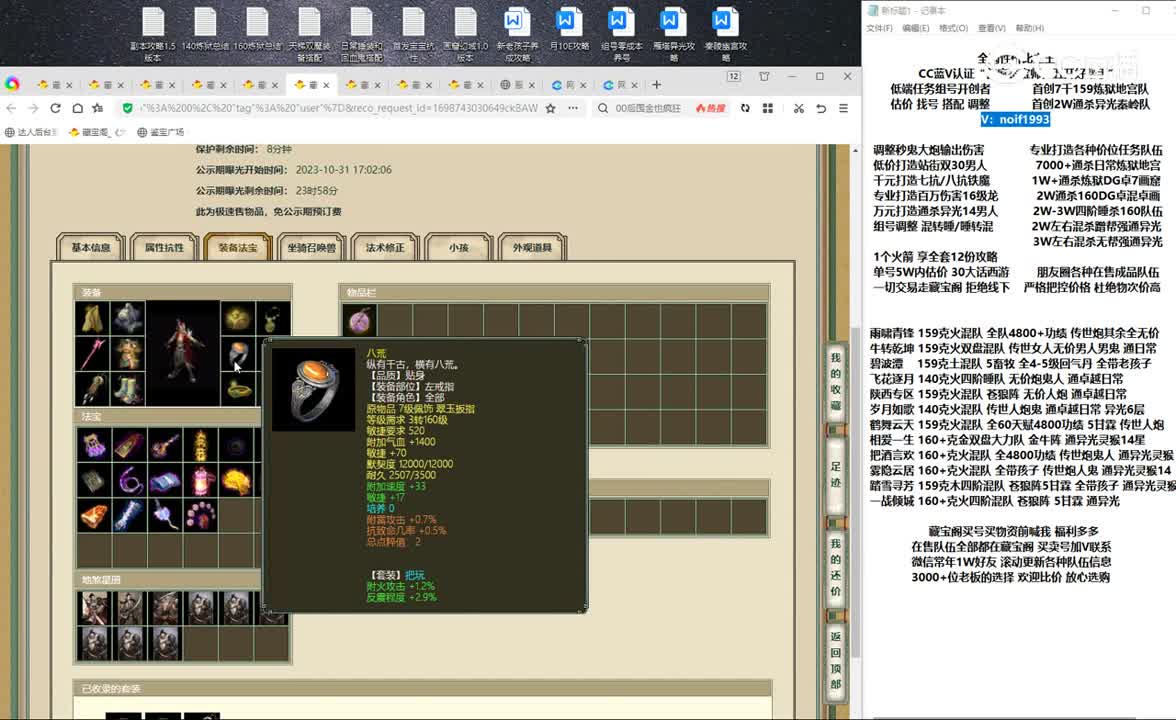Select the silver ring equipment slot

point(238,353)
